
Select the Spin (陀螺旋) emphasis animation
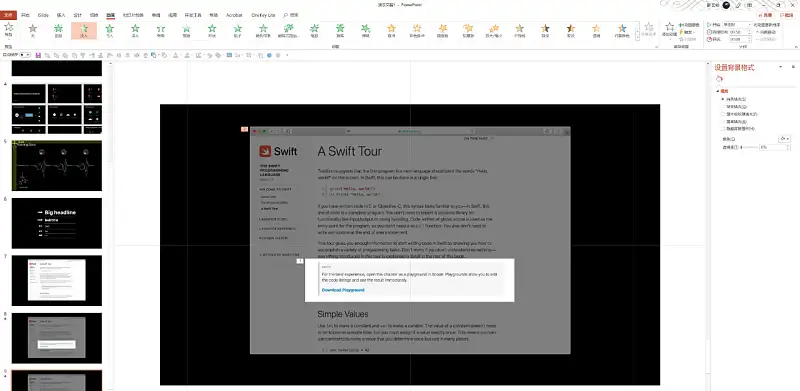tap(468, 31)
